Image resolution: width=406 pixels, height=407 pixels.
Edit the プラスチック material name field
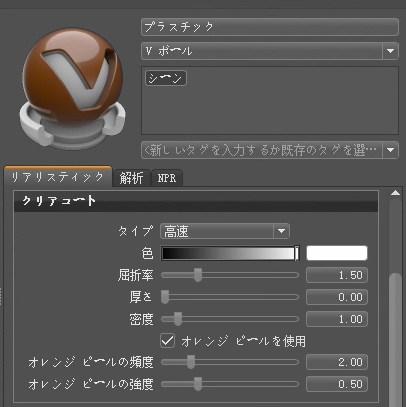(270, 27)
